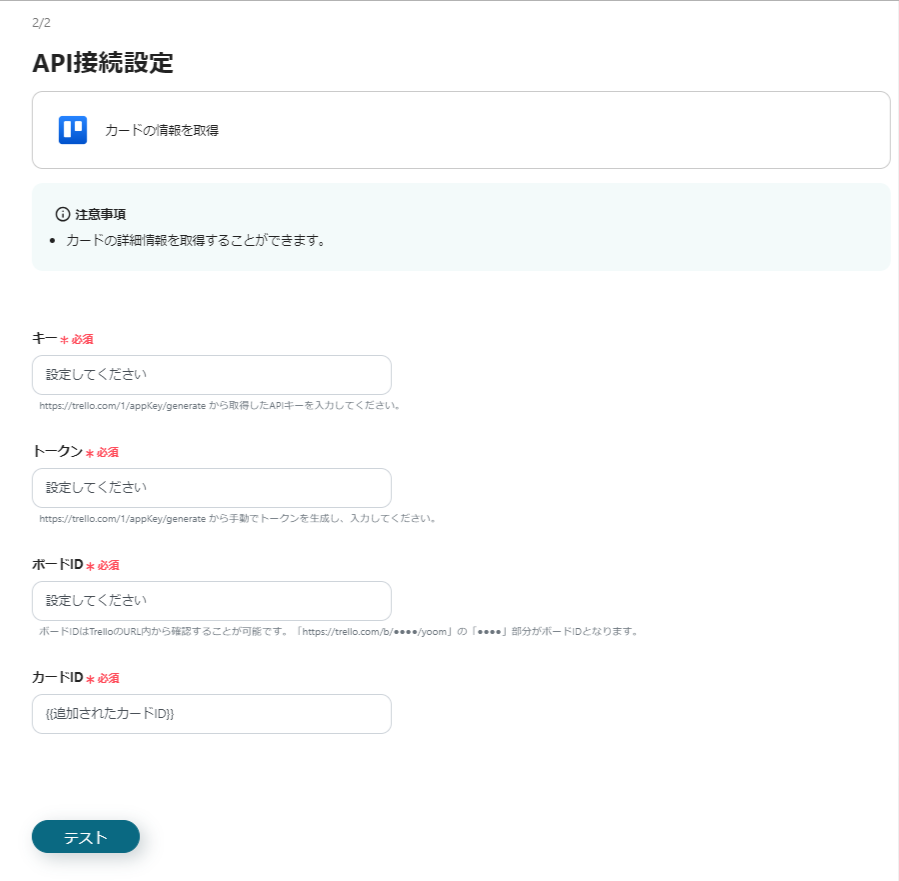
Task: Click the info icon beside 注意事項
Action: coord(62,214)
